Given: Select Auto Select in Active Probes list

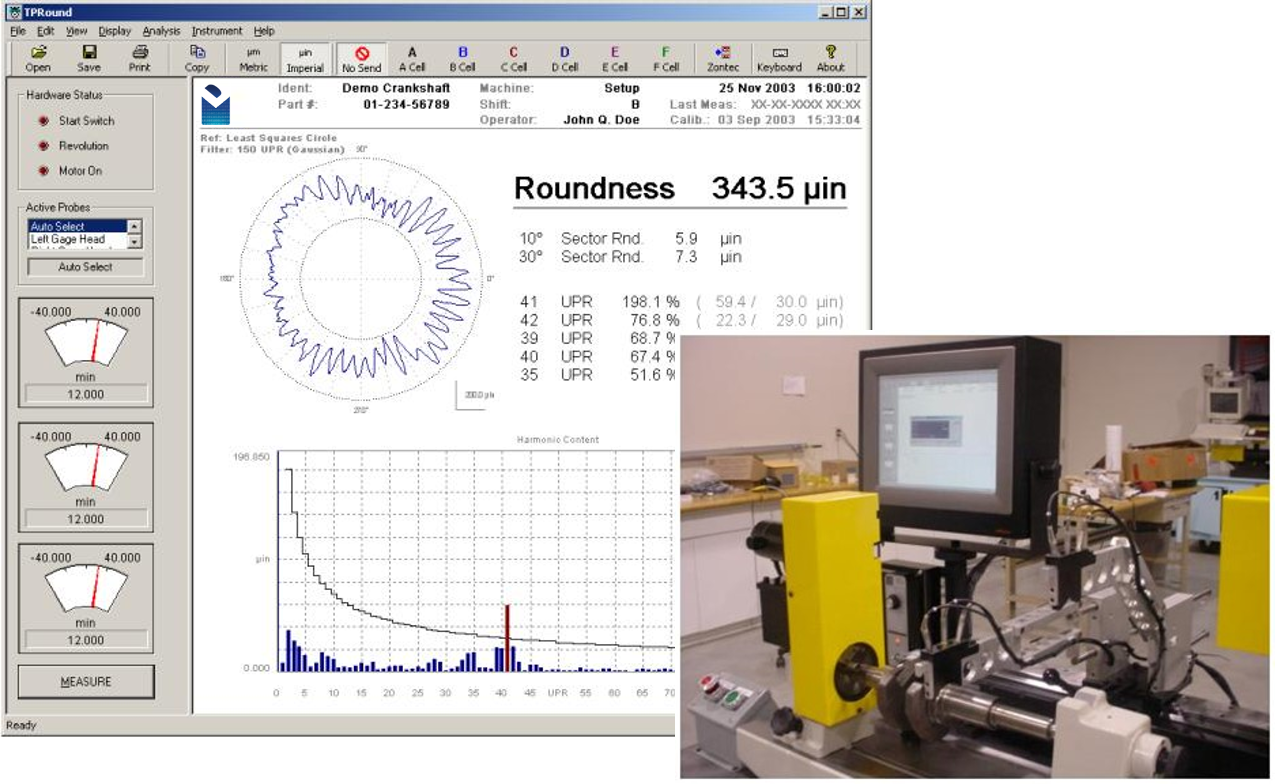Looking at the screenshot, I should [78, 227].
